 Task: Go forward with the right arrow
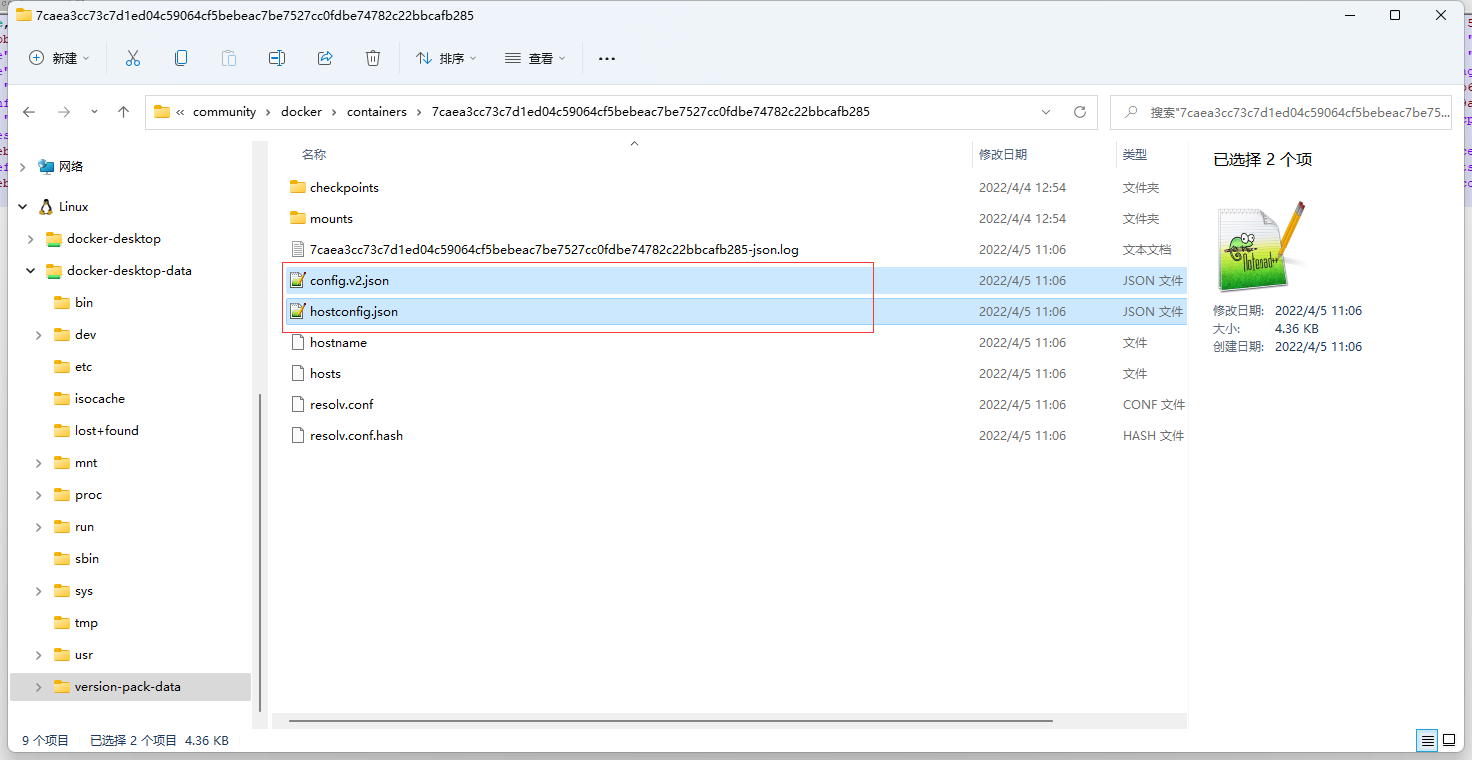pos(64,112)
